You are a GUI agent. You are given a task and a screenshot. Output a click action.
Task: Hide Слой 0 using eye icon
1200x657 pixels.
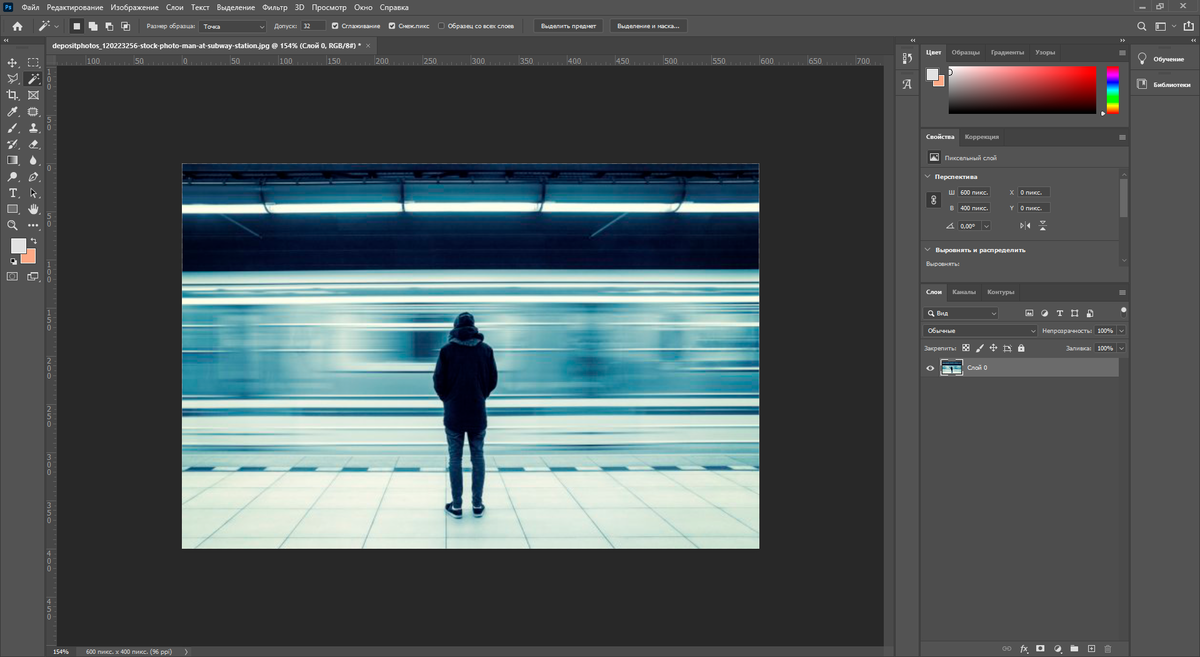[930, 368]
